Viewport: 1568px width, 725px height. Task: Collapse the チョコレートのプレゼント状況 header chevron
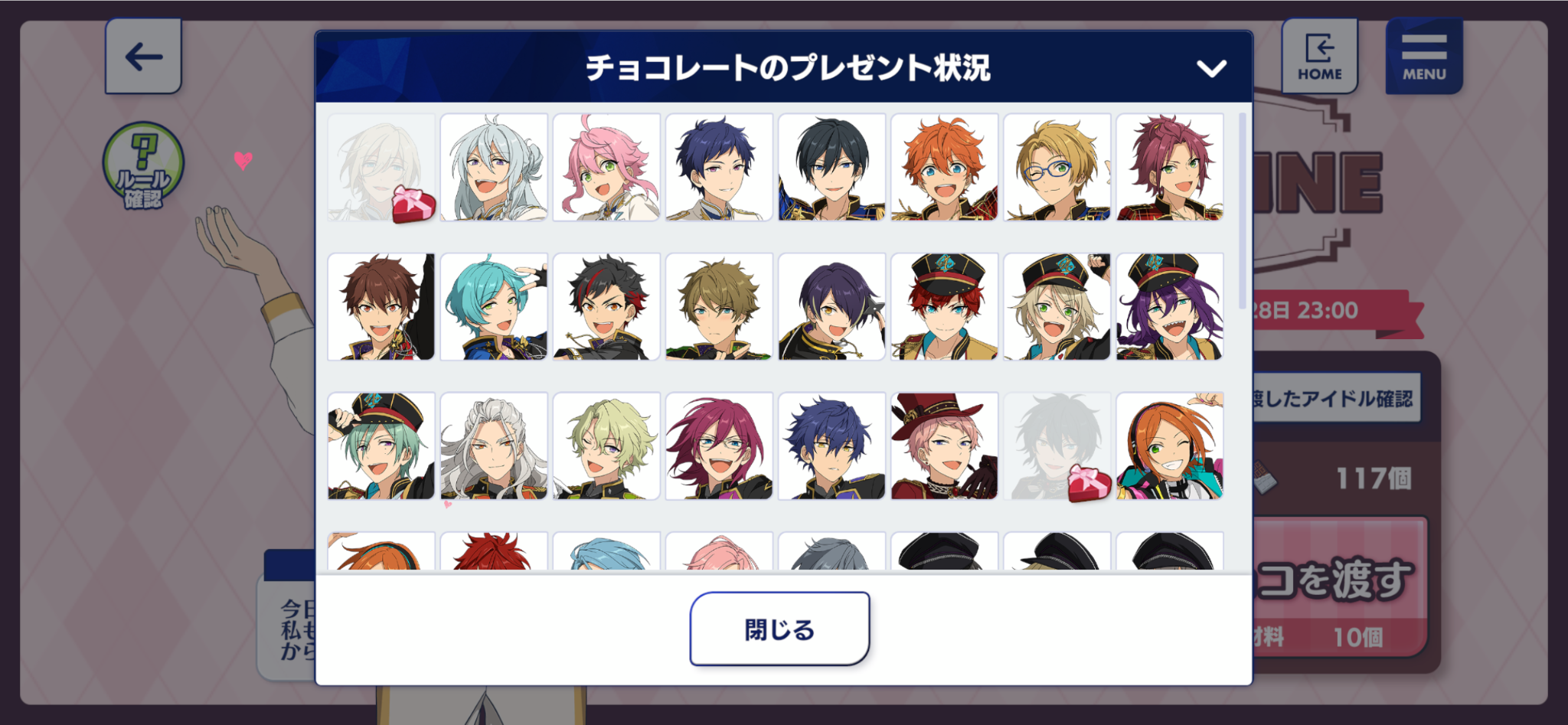pyautogui.click(x=1211, y=68)
